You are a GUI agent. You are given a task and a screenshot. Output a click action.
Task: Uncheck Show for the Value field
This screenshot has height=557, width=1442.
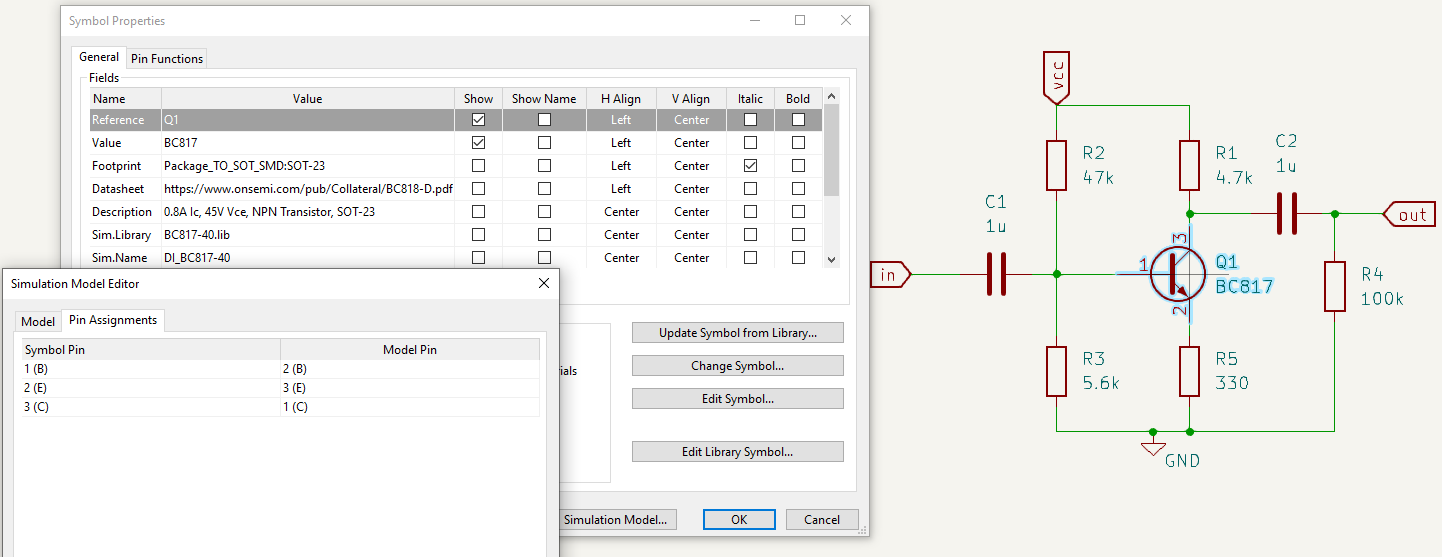(478, 143)
